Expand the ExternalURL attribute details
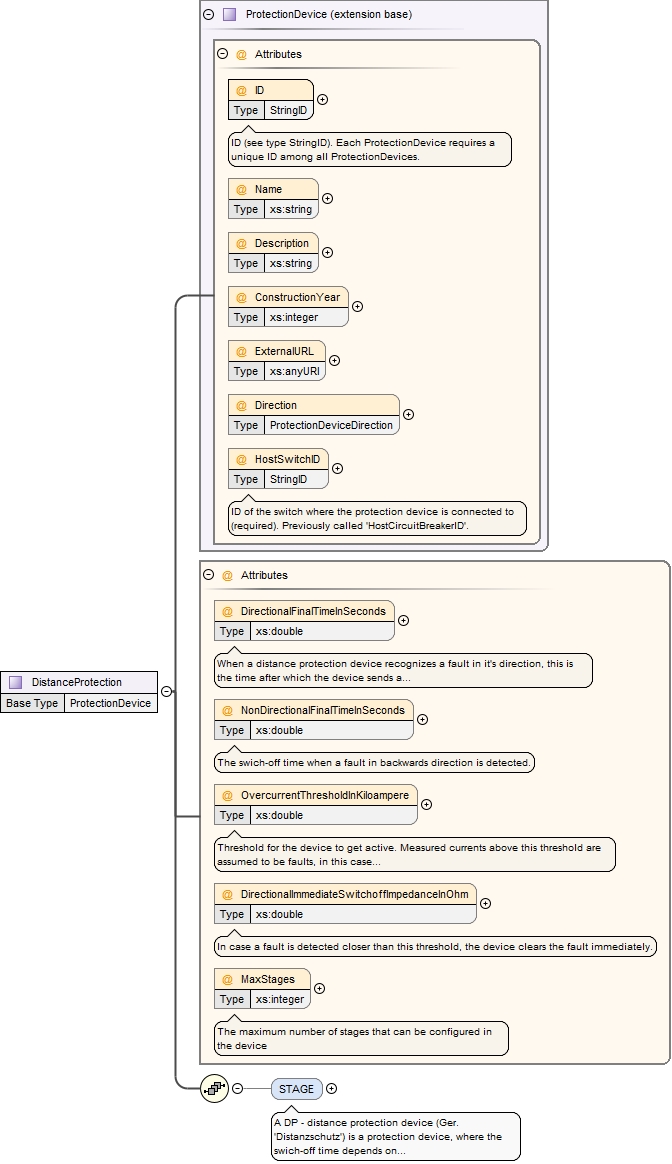672x1164 pixels. click(x=334, y=360)
